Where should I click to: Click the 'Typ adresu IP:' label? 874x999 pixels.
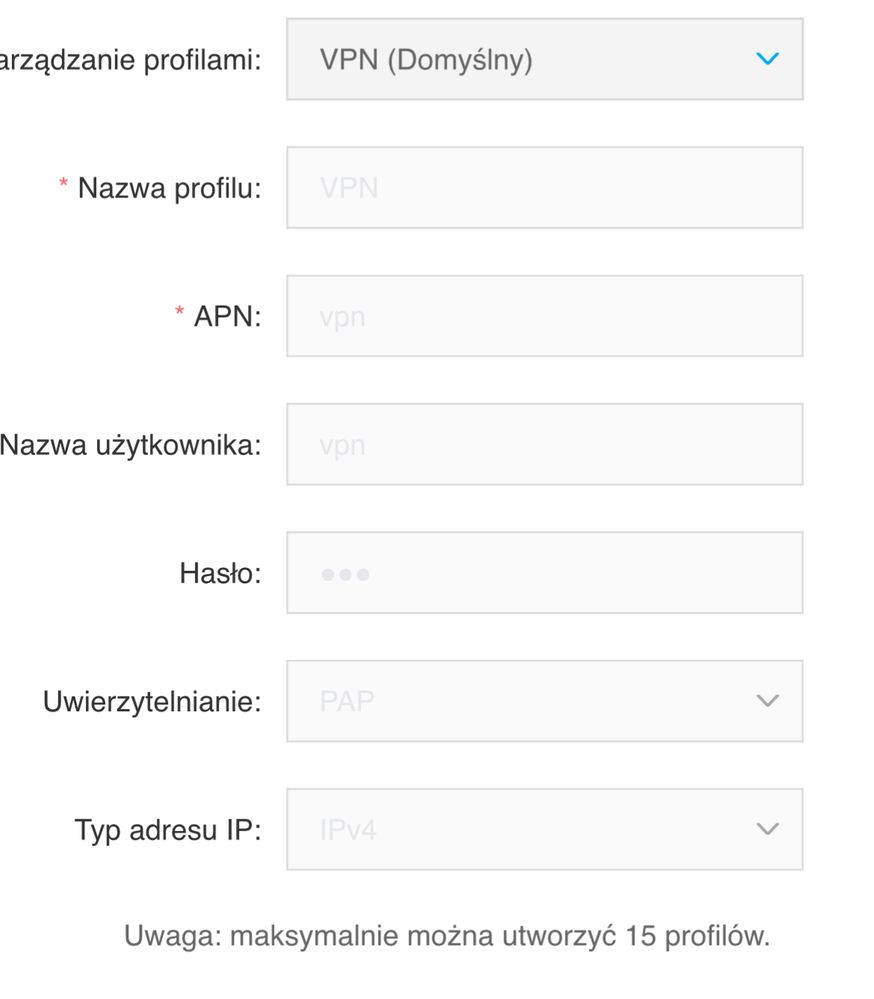pos(167,830)
